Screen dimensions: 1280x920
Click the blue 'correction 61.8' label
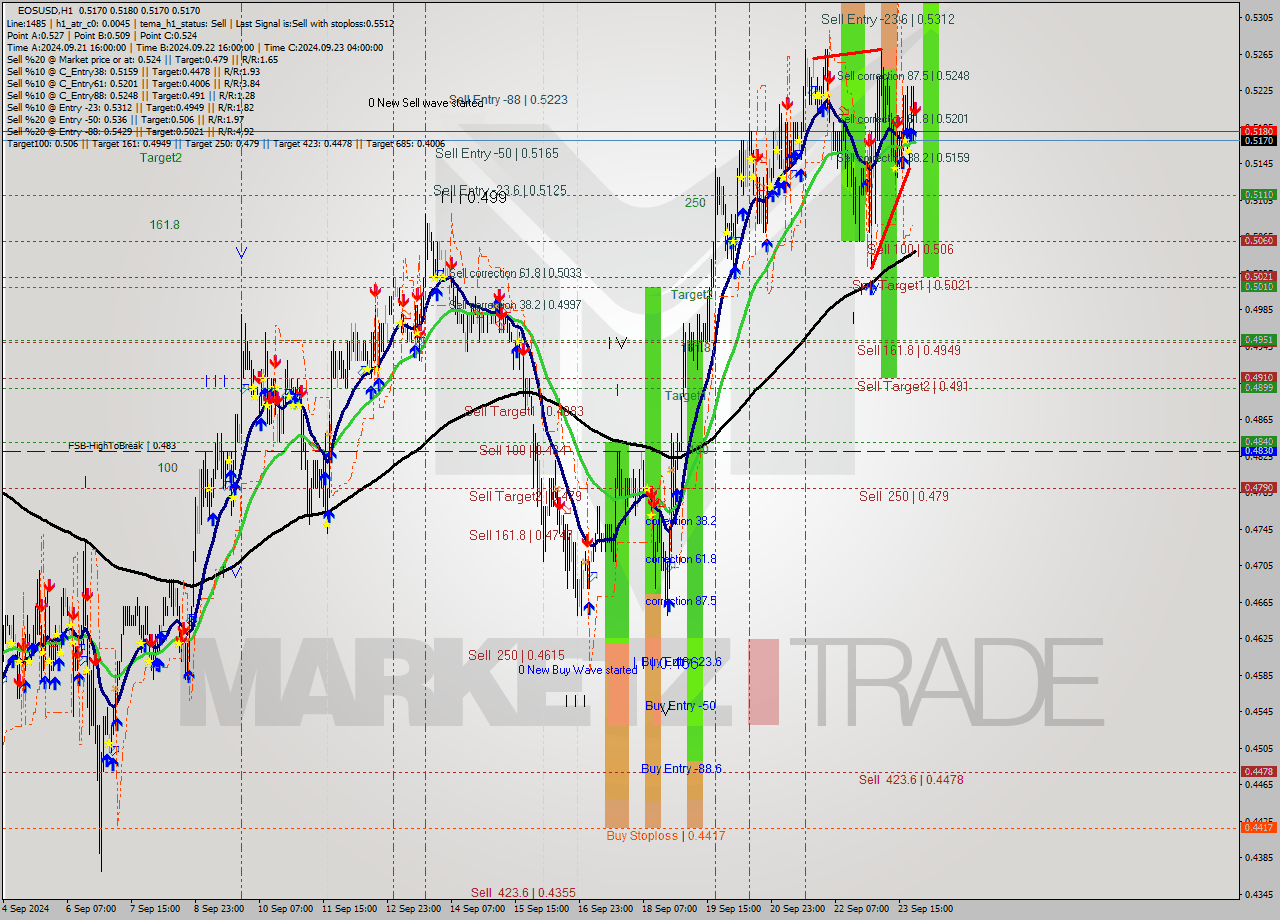[681, 559]
